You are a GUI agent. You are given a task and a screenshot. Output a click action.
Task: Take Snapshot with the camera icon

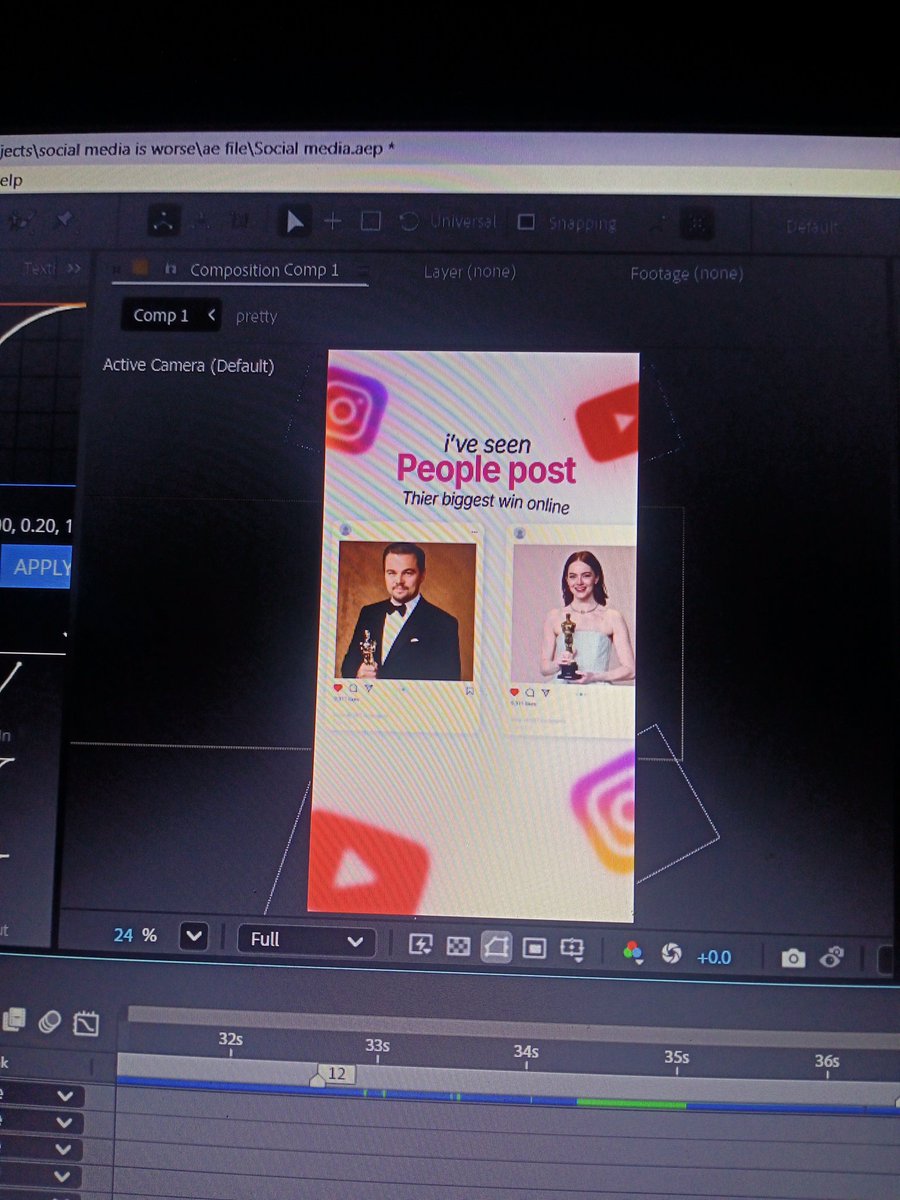[x=793, y=959]
